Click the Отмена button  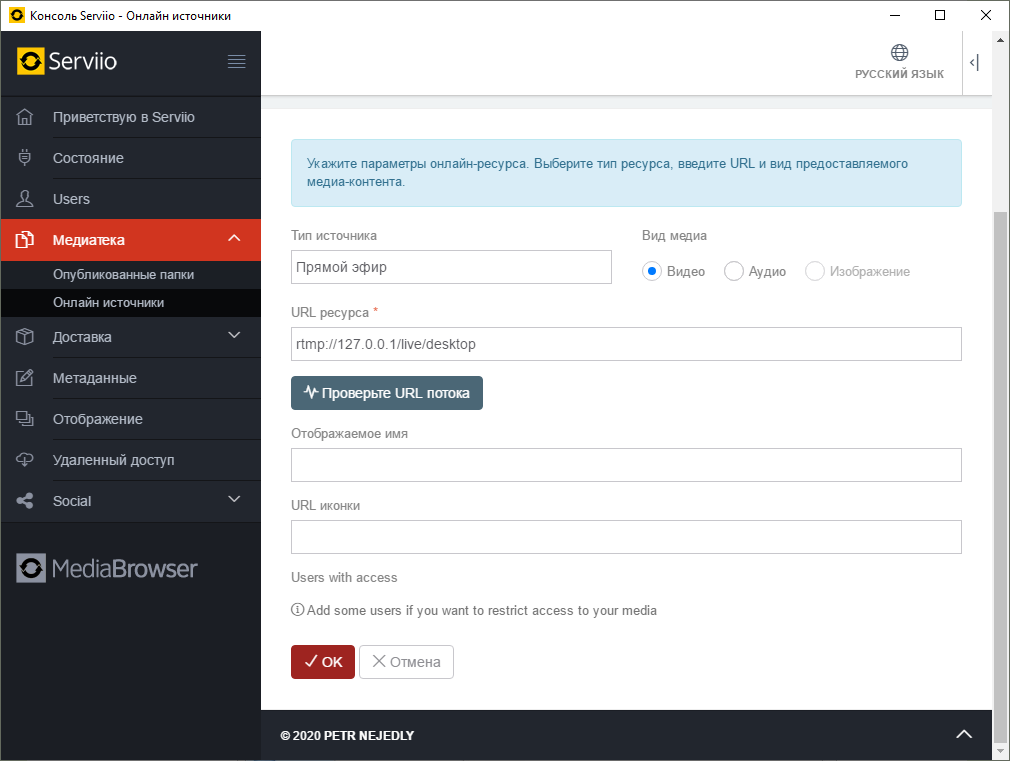click(406, 662)
